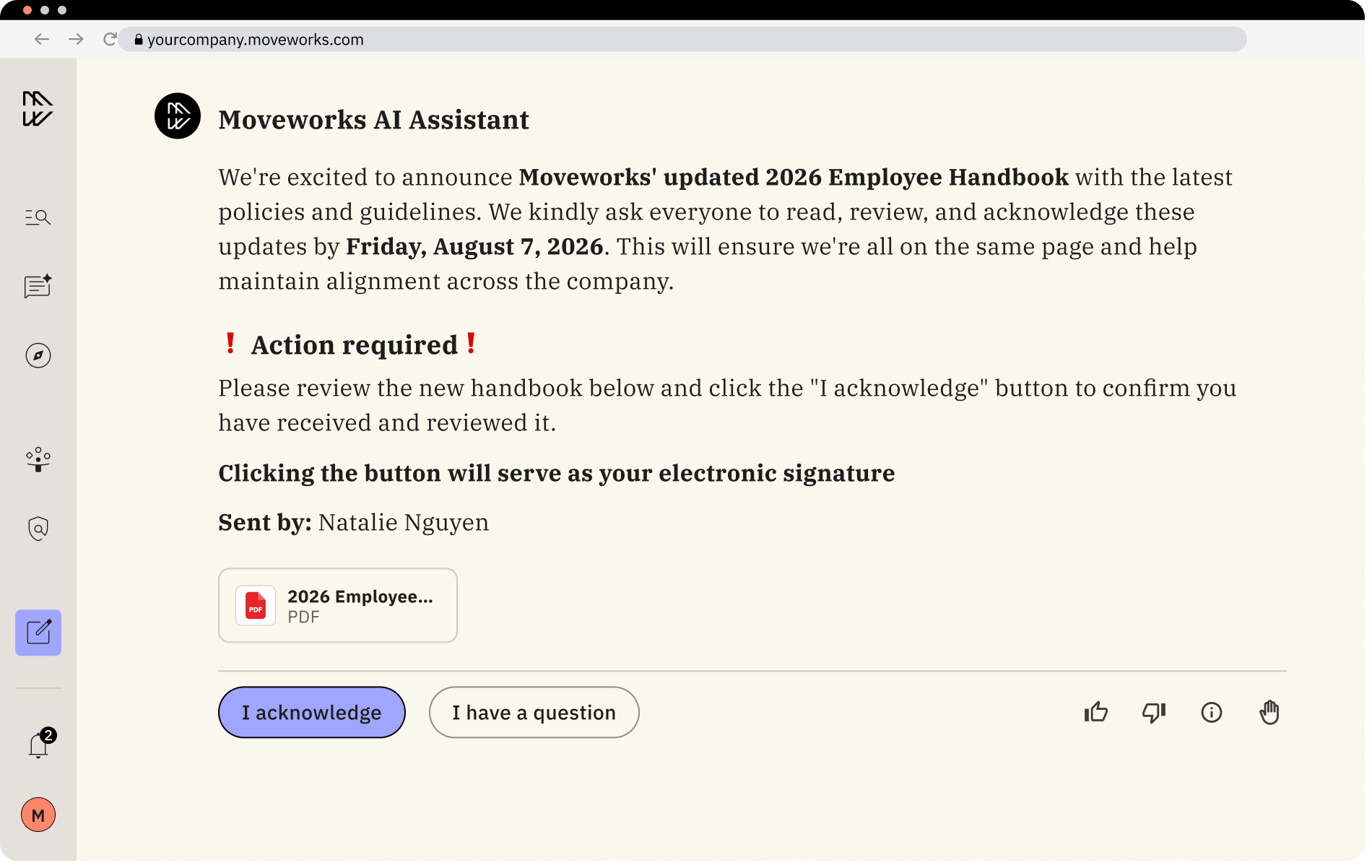Click the yourcompany.moveworks.com address bar
The height and width of the screenshot is (868, 1372).
pyautogui.click(x=683, y=39)
